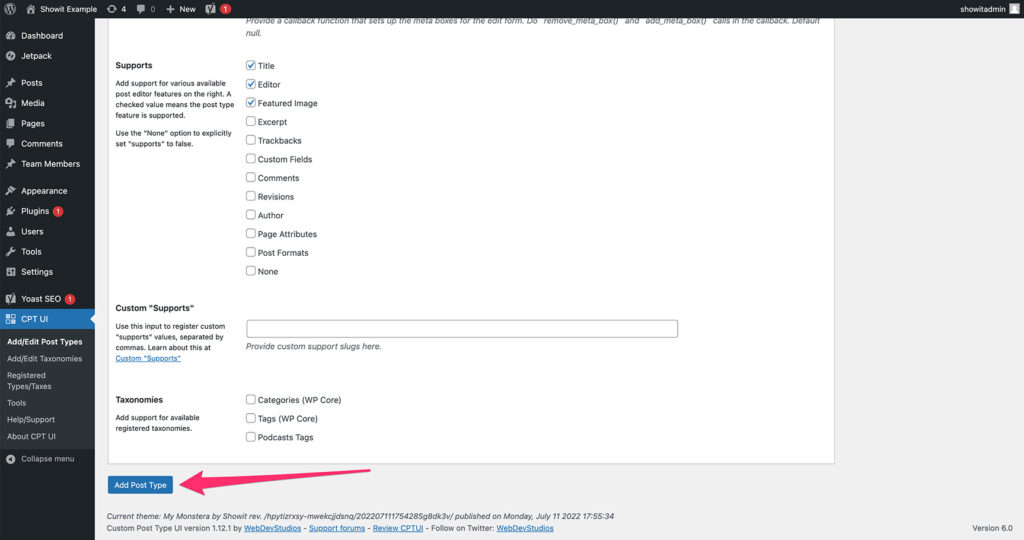
Task: Click the Plugins icon in sidebar
Action: [x=10, y=211]
